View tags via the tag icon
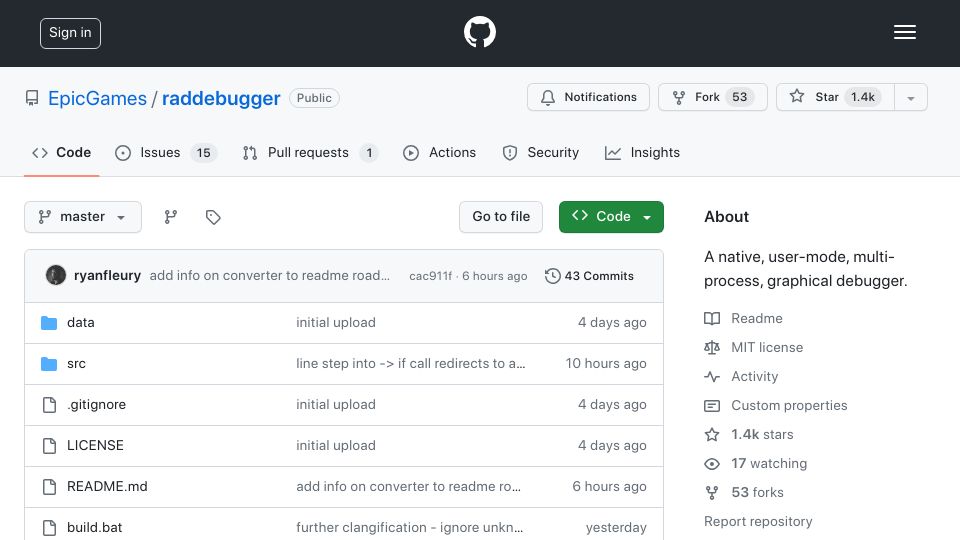960x540 pixels. 213,217
